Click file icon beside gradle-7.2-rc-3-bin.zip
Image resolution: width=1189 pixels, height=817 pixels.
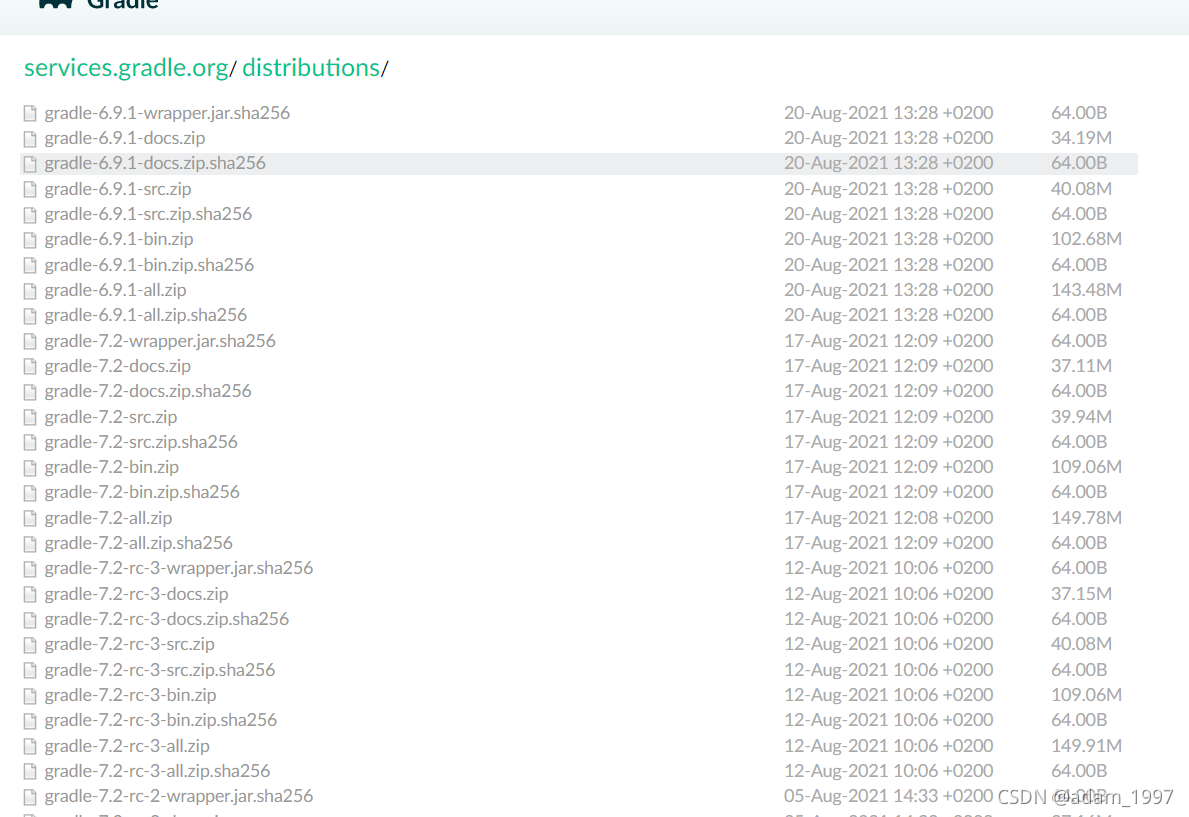coord(30,696)
